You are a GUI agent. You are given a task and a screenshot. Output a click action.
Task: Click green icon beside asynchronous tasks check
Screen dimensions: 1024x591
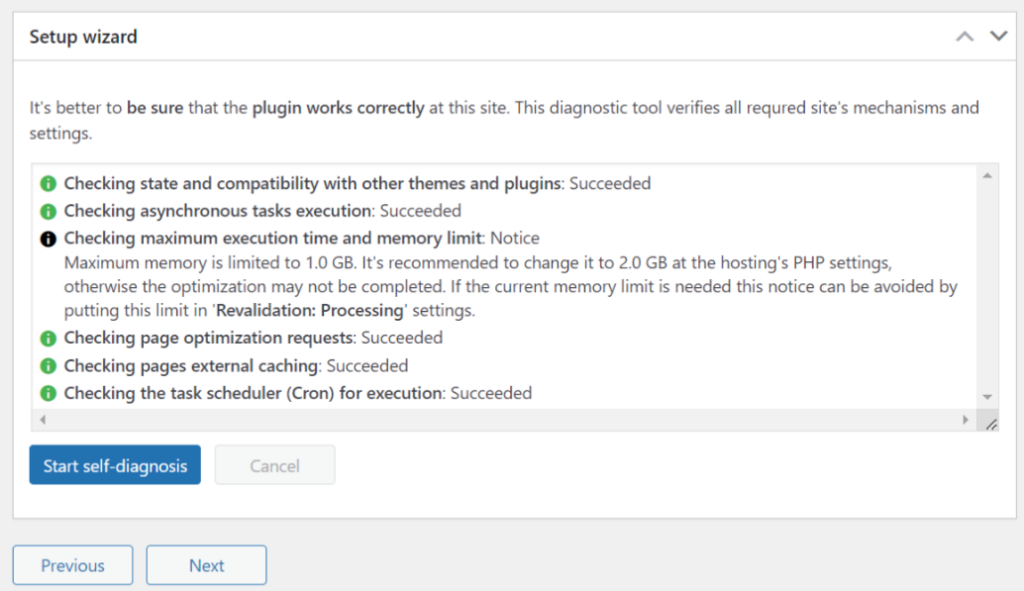[x=48, y=212]
